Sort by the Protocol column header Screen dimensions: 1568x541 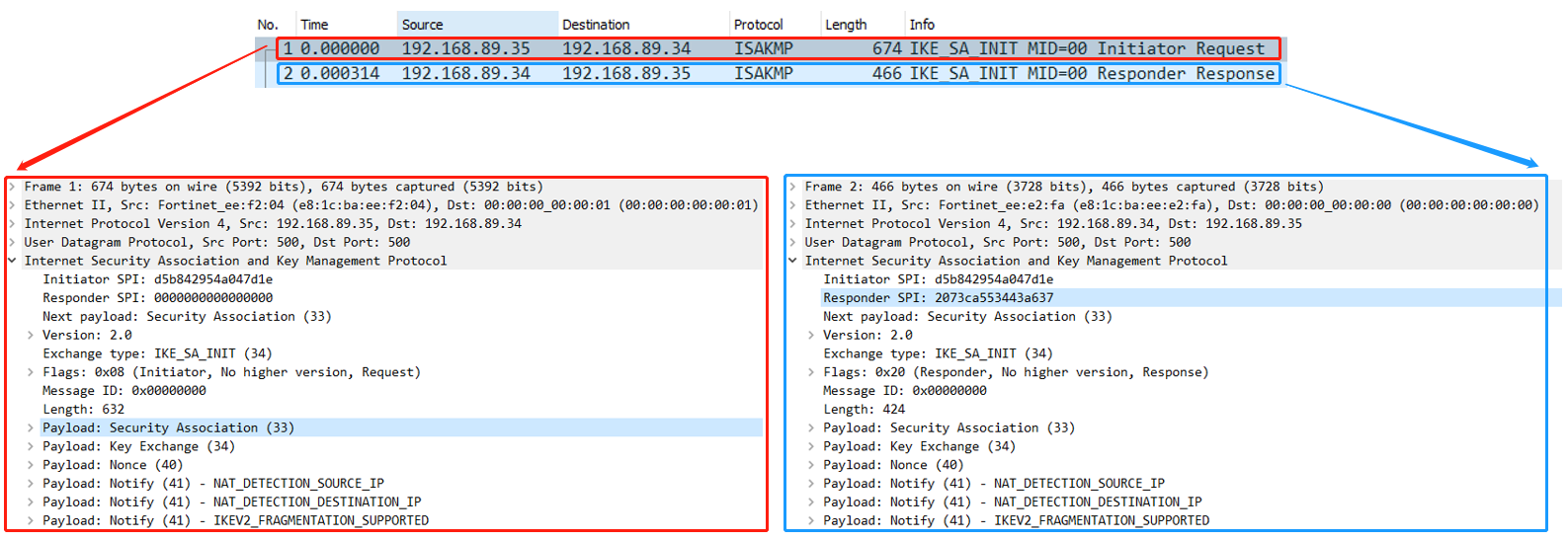pos(758,25)
